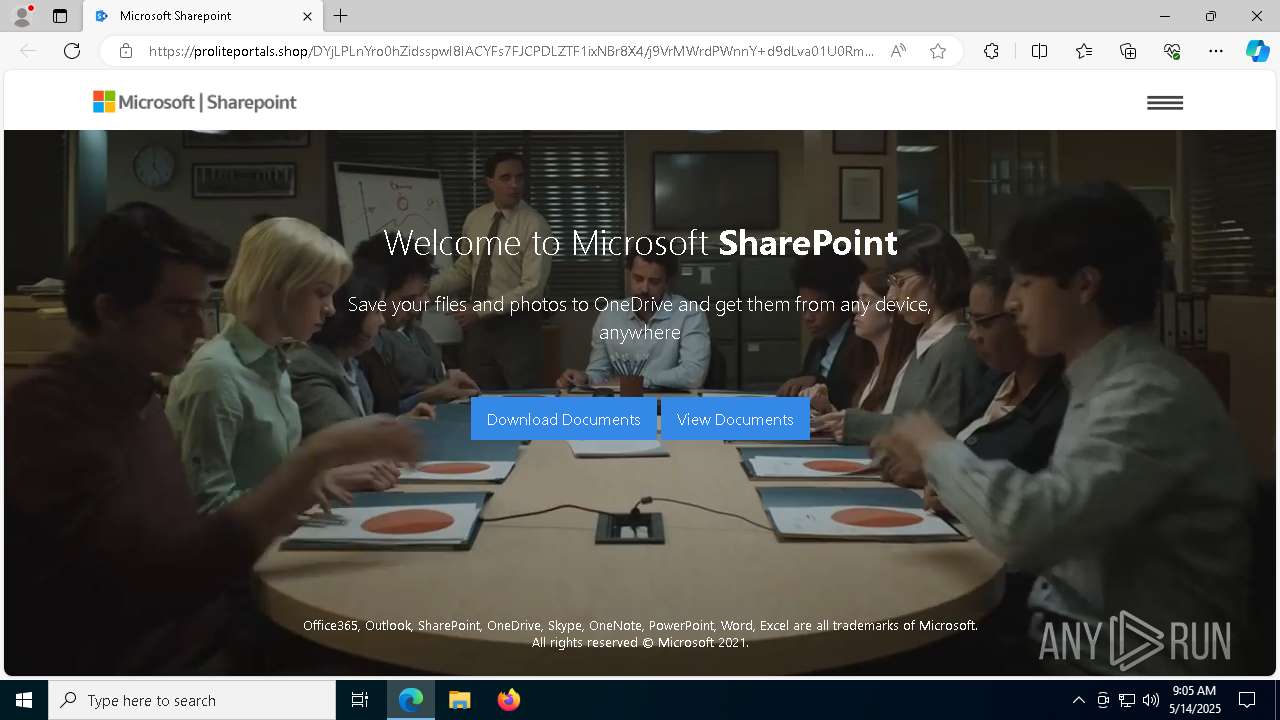Launch Firefox from taskbar
1280x720 pixels.
[508, 700]
